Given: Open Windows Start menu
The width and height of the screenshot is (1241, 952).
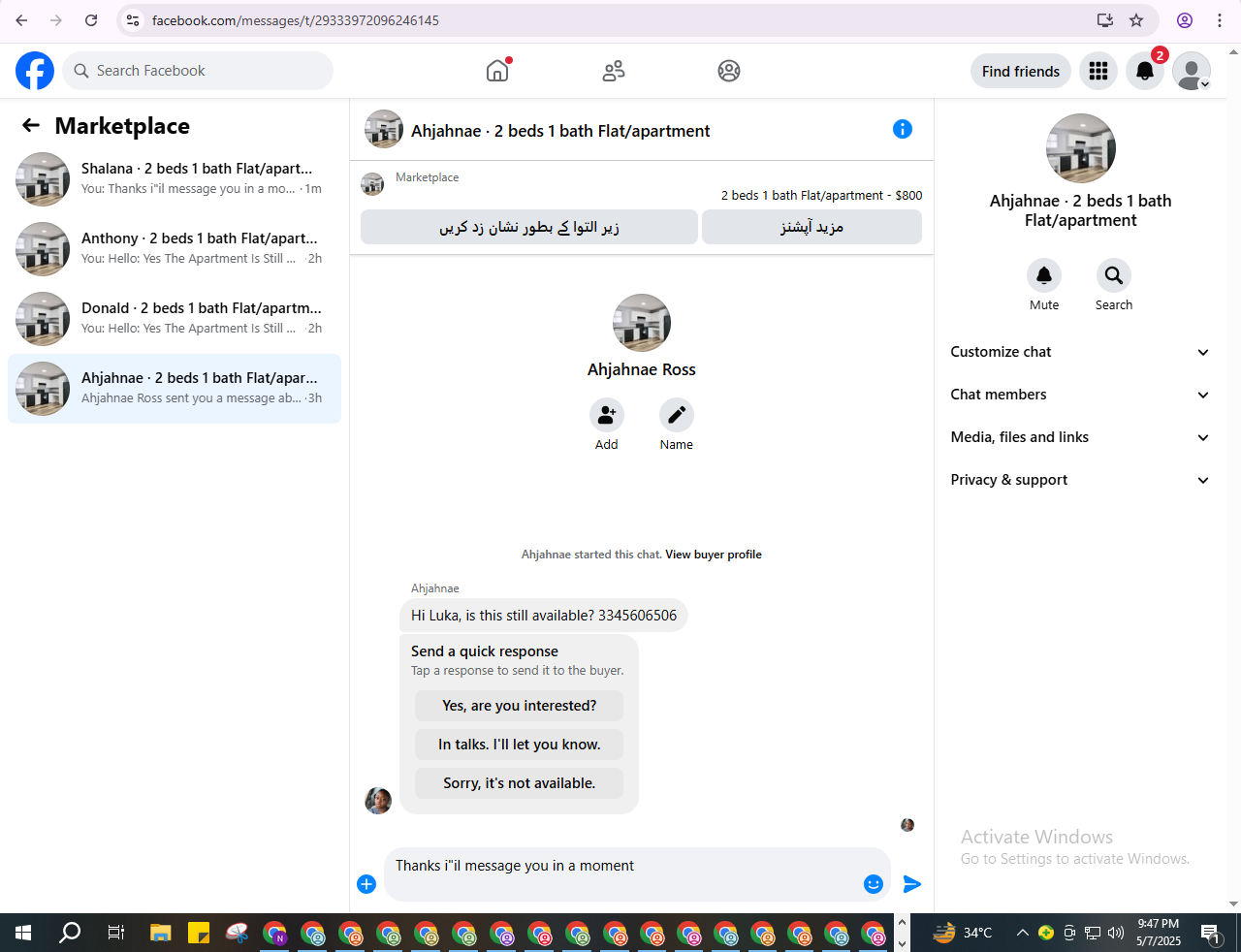Looking at the screenshot, I should [23, 933].
